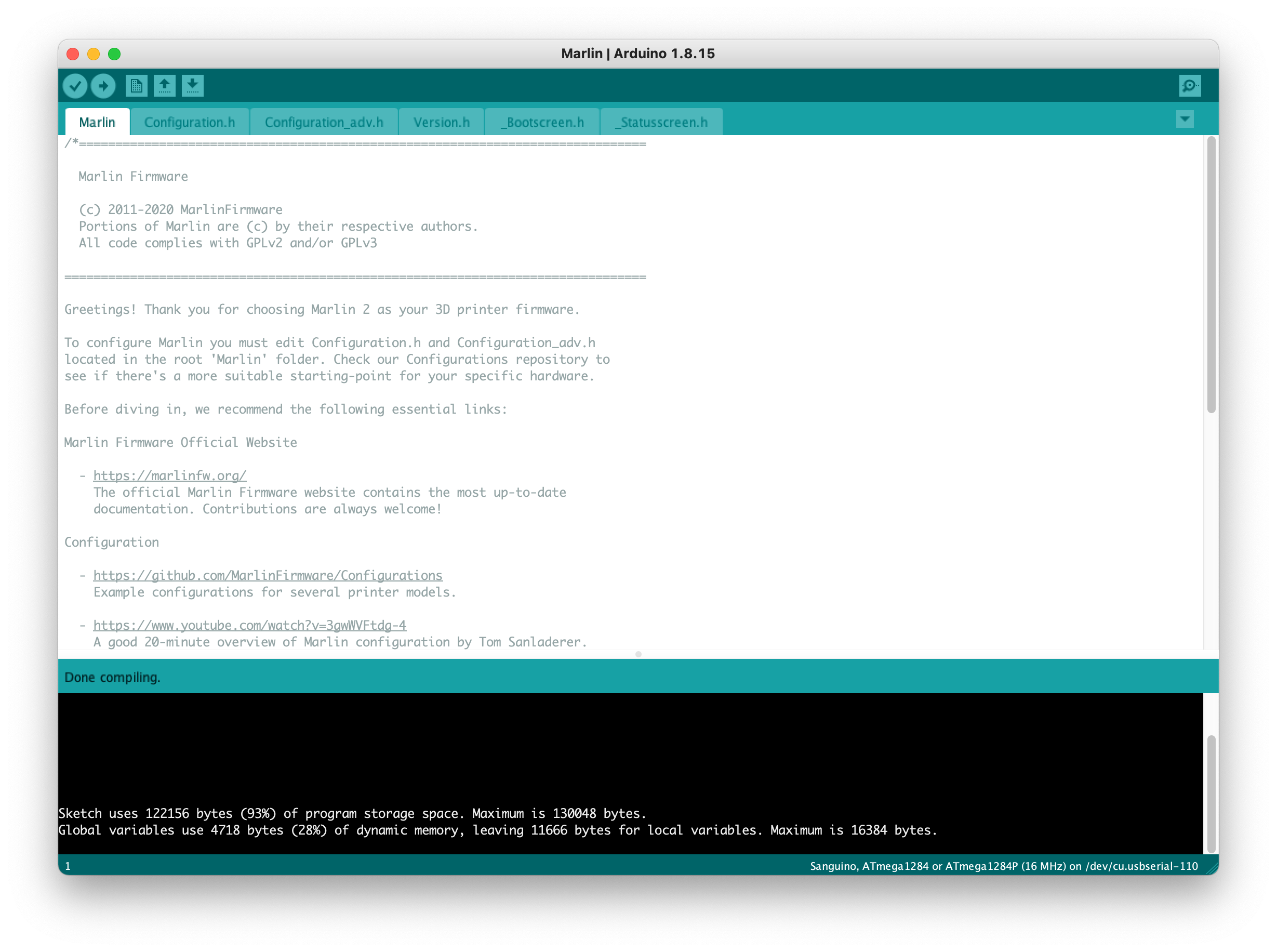Screen dimensions: 1277x952
Task: Follow the https://marlinfw.org/ link
Action: 170,475
